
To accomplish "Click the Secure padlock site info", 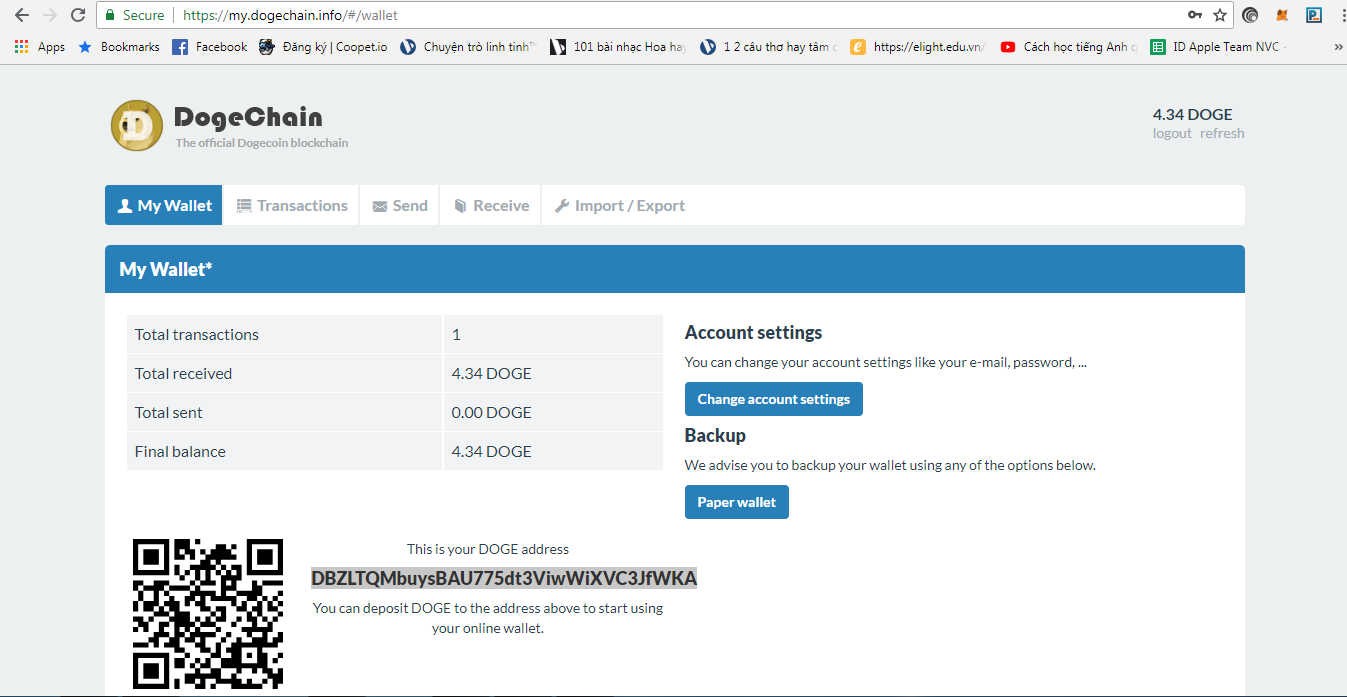I will click(135, 15).
